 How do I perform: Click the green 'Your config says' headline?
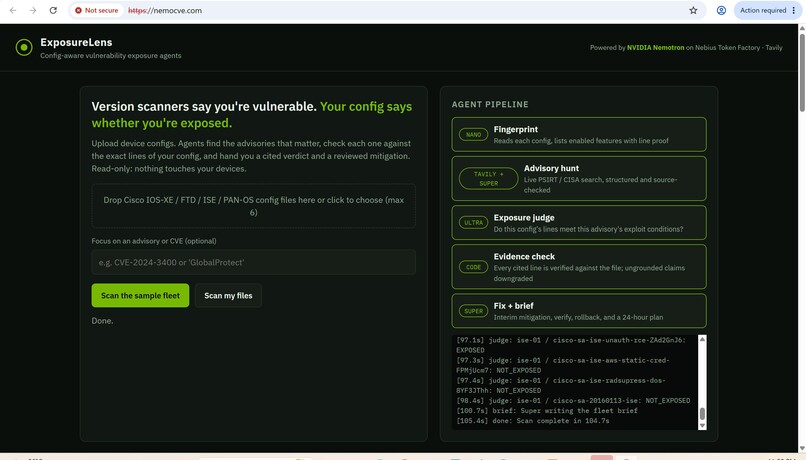pyautogui.click(x=366, y=106)
